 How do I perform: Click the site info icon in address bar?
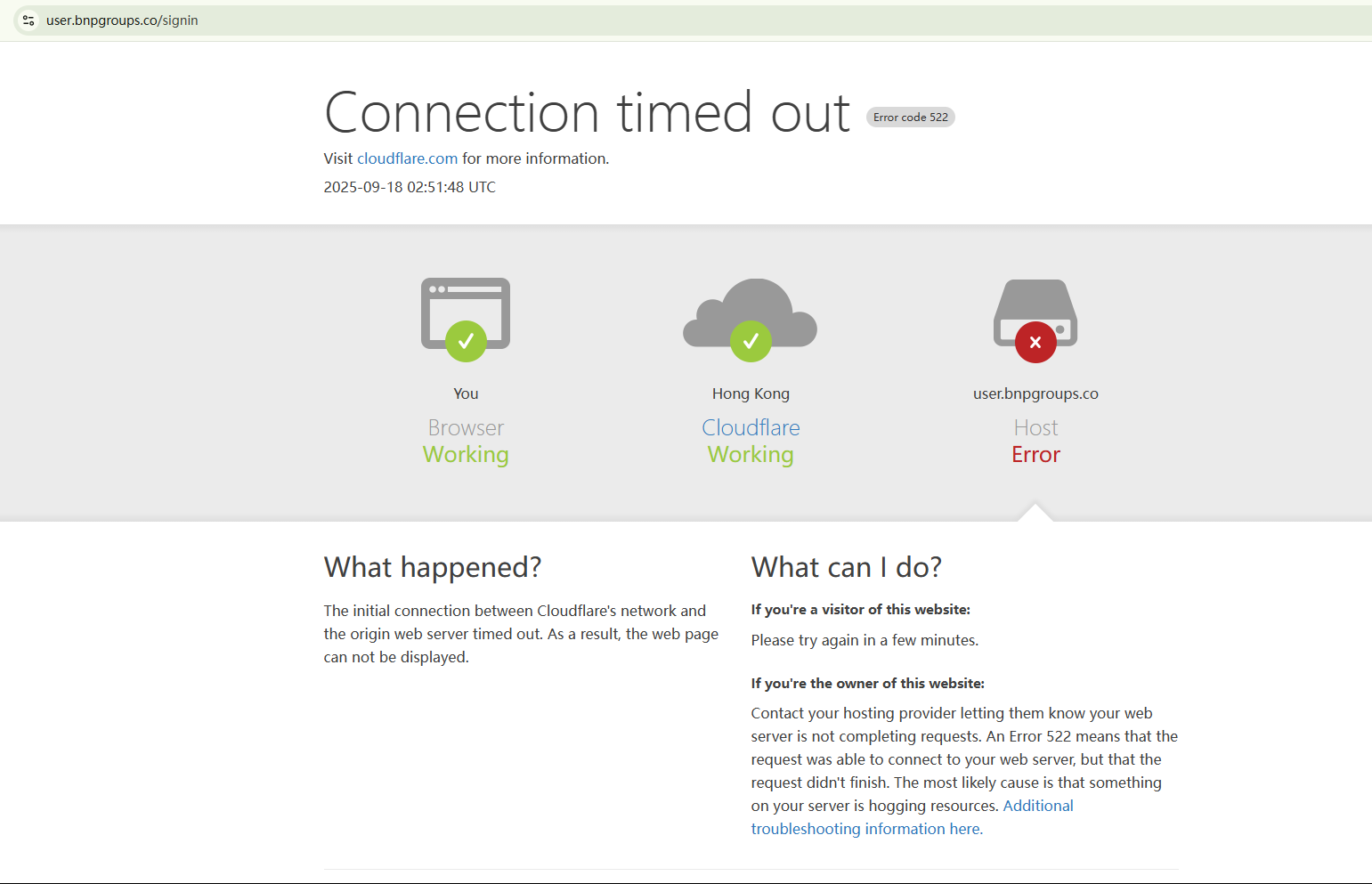pyautogui.click(x=28, y=20)
